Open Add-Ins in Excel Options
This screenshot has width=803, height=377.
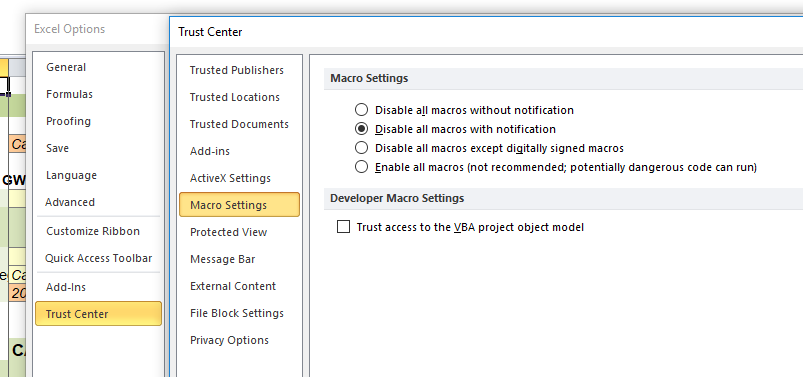[x=66, y=287]
